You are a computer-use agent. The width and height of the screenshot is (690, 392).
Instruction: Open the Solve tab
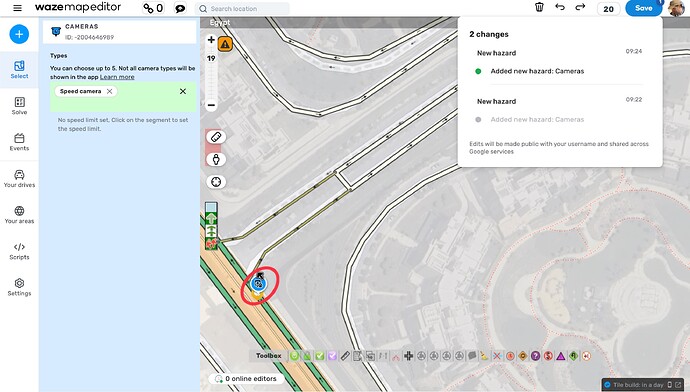tap(19, 106)
